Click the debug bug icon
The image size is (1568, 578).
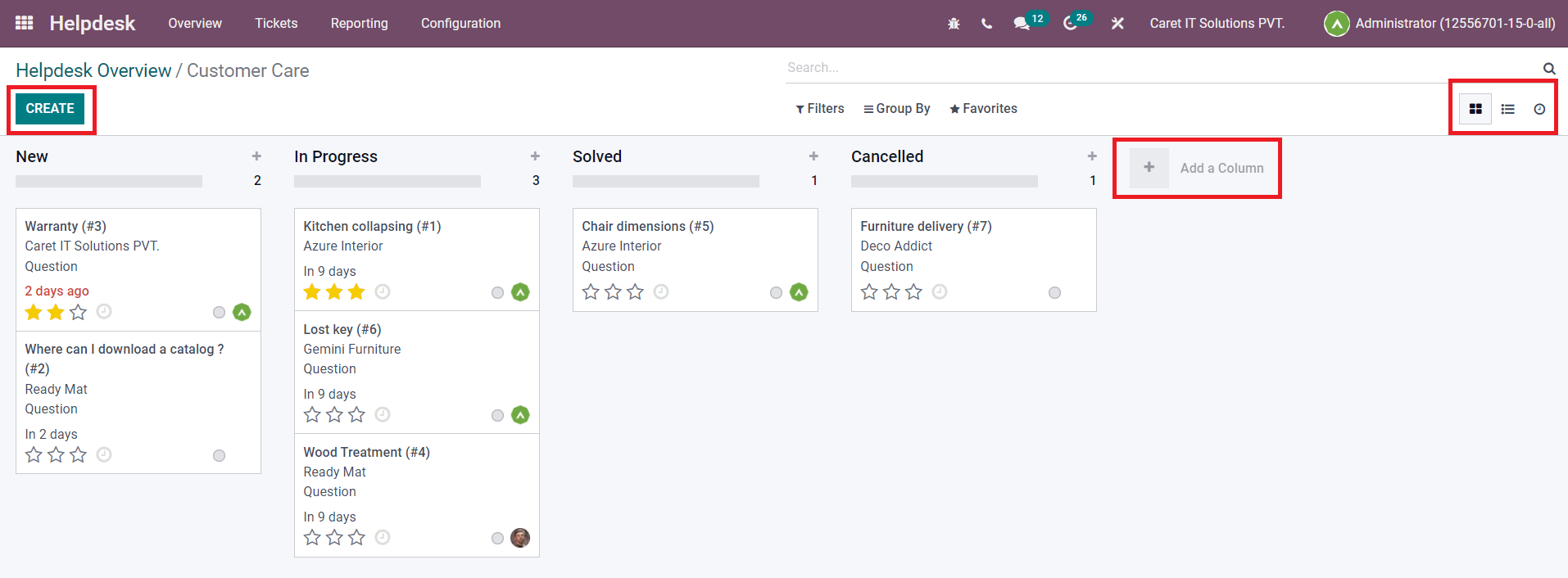pyautogui.click(x=954, y=24)
